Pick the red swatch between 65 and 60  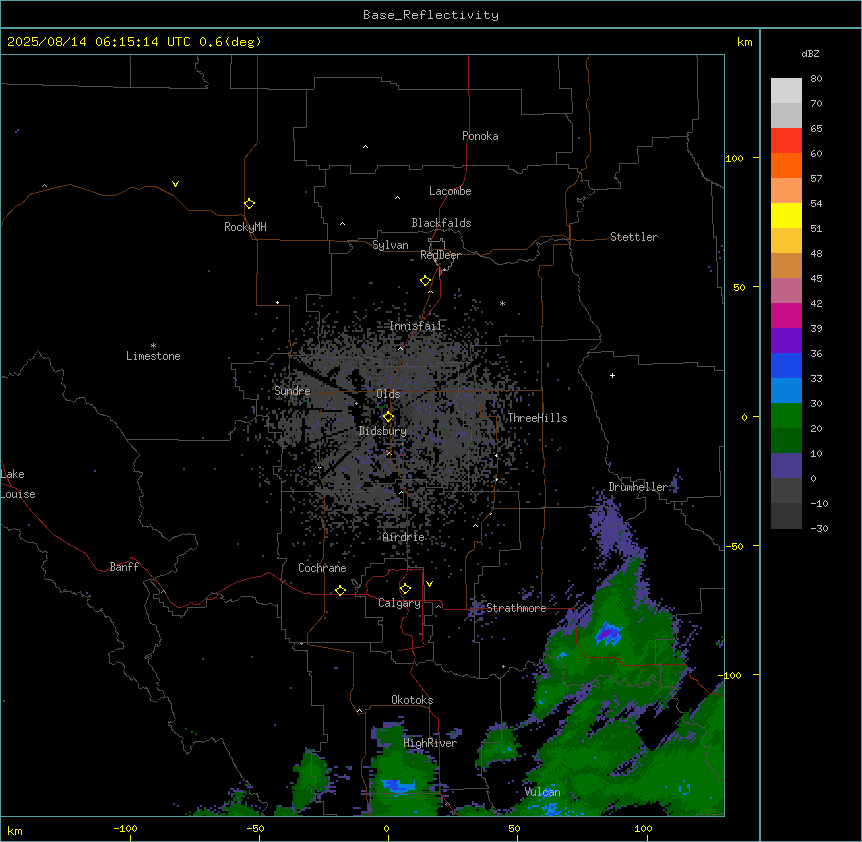(x=786, y=140)
